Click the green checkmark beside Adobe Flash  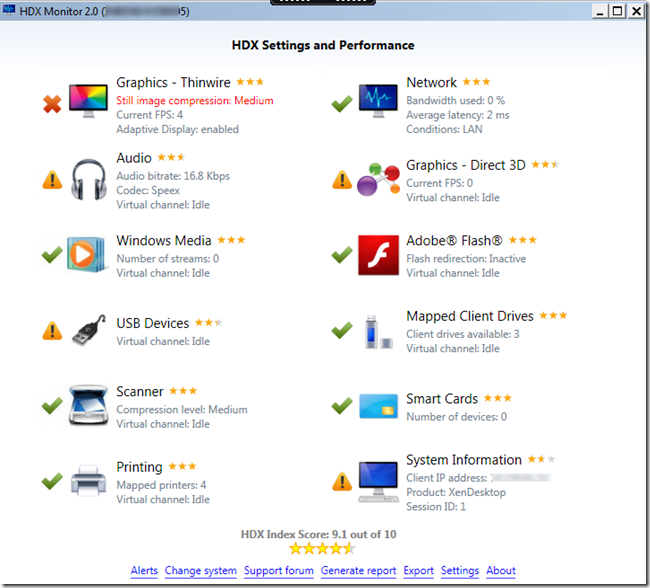tap(342, 255)
